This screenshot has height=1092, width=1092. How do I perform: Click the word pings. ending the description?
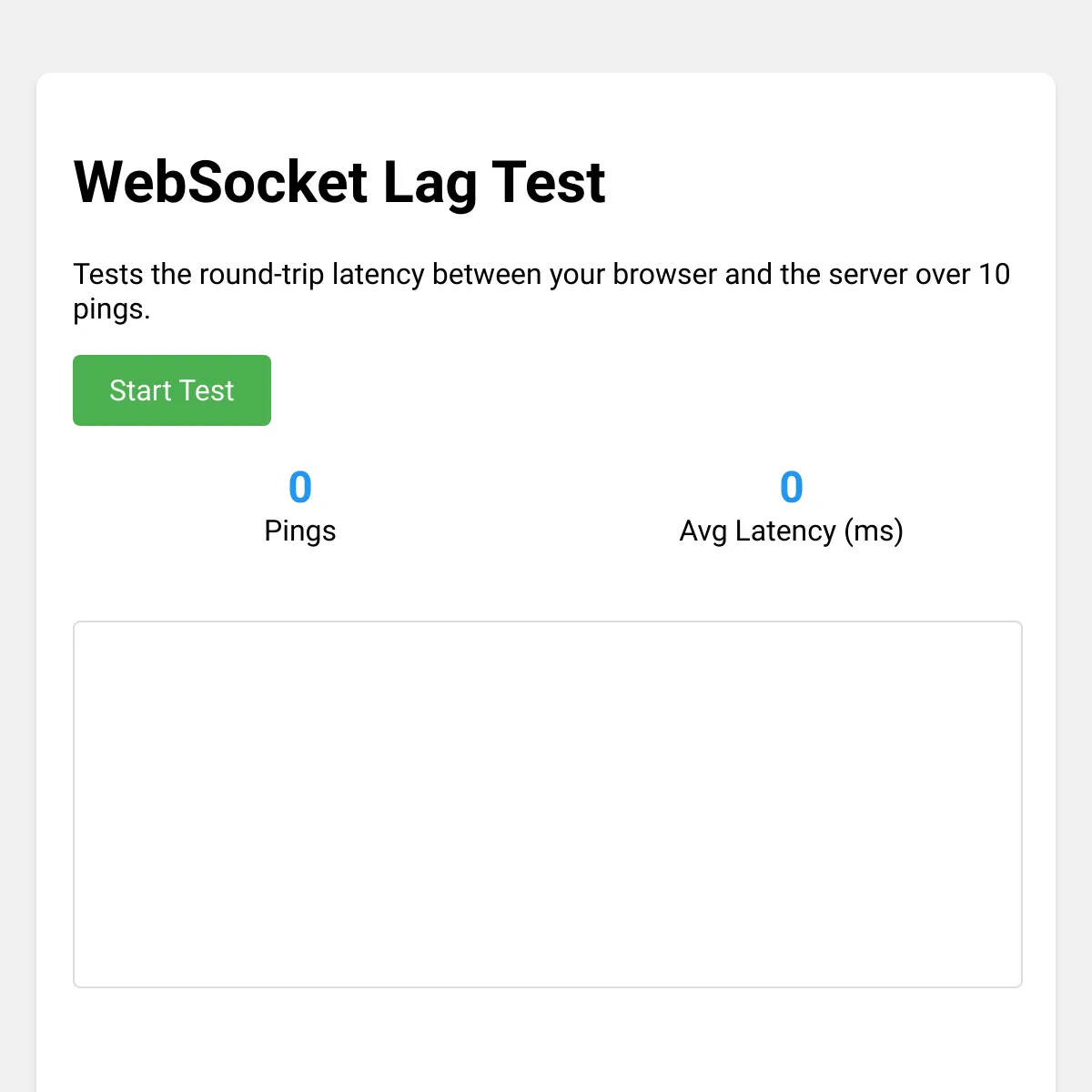(111, 310)
